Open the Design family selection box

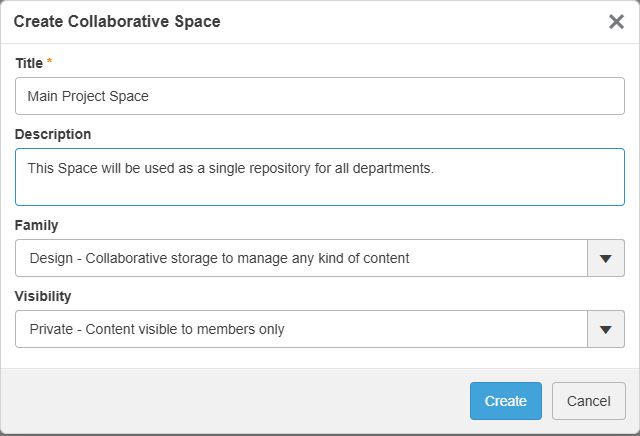(300, 258)
